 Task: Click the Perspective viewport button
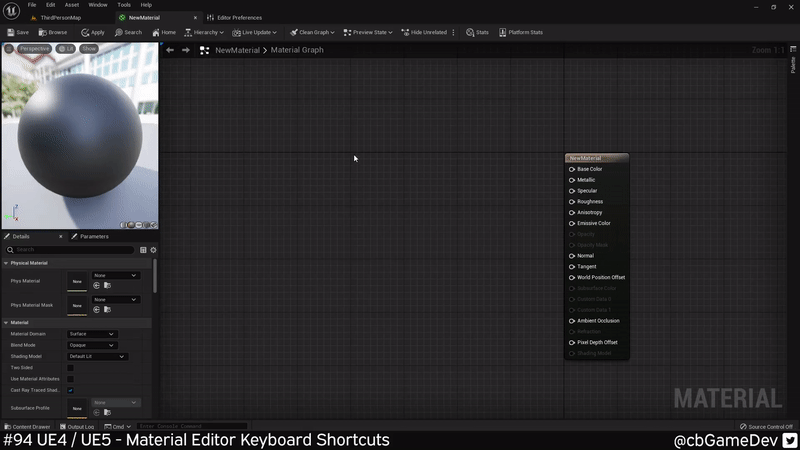(31, 48)
